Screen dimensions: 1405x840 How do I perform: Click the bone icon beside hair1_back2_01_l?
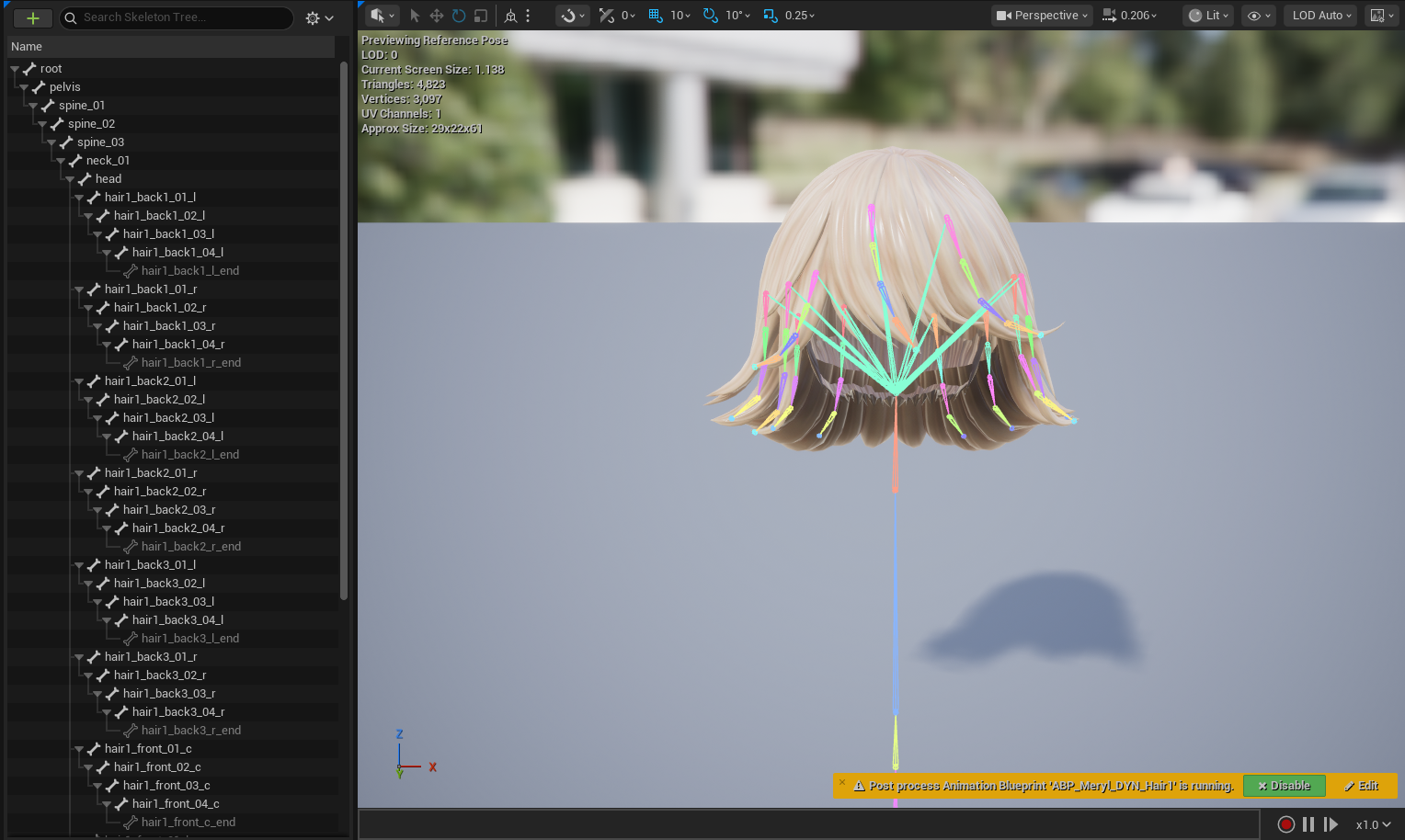94,381
